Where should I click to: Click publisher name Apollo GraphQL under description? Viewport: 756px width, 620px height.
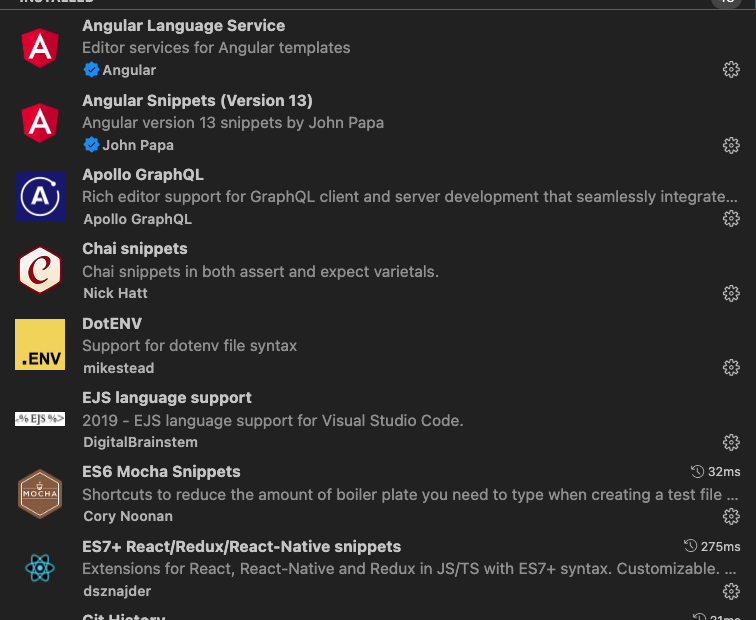coord(137,219)
